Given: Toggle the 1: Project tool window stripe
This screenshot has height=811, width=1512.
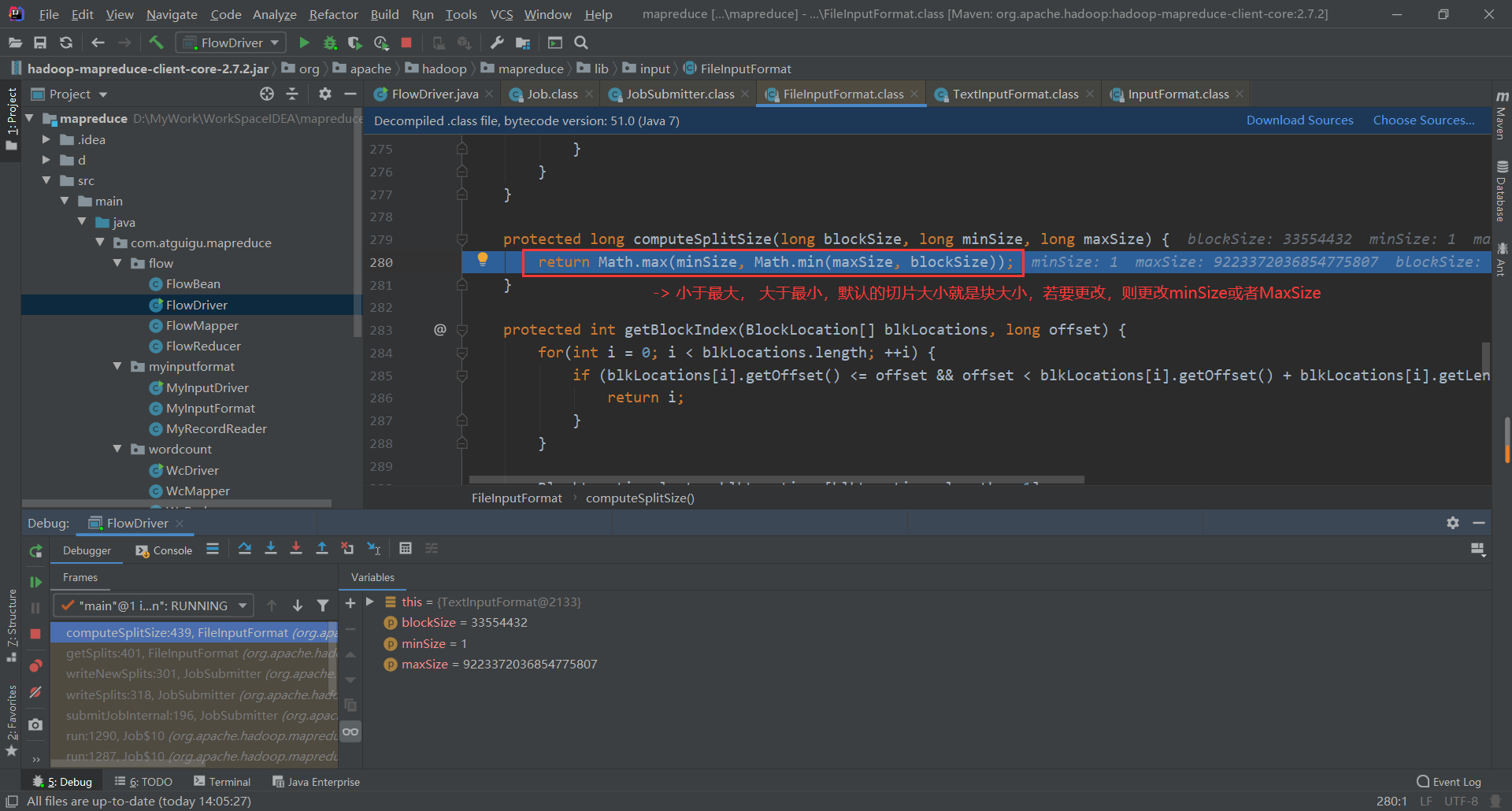Looking at the screenshot, I should coord(11,118).
